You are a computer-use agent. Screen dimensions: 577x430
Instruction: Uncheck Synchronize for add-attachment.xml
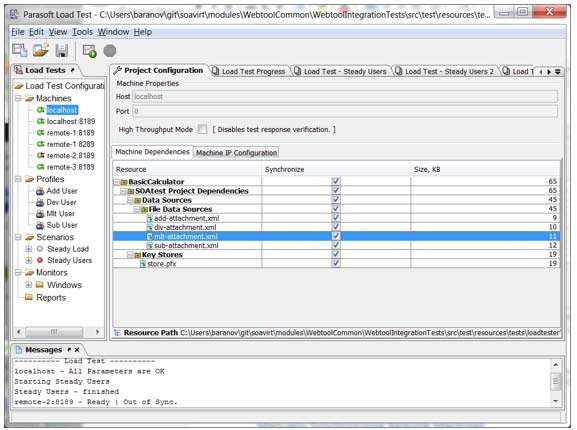(x=336, y=218)
